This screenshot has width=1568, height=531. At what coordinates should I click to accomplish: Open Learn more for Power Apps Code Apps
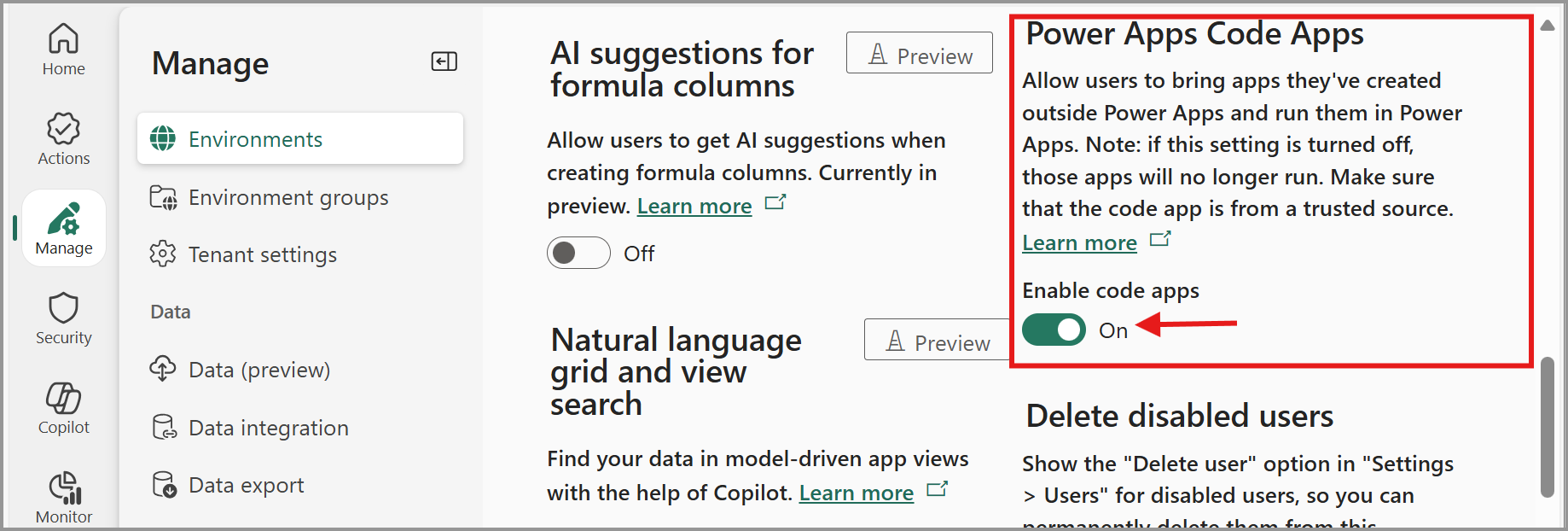[x=1079, y=243]
